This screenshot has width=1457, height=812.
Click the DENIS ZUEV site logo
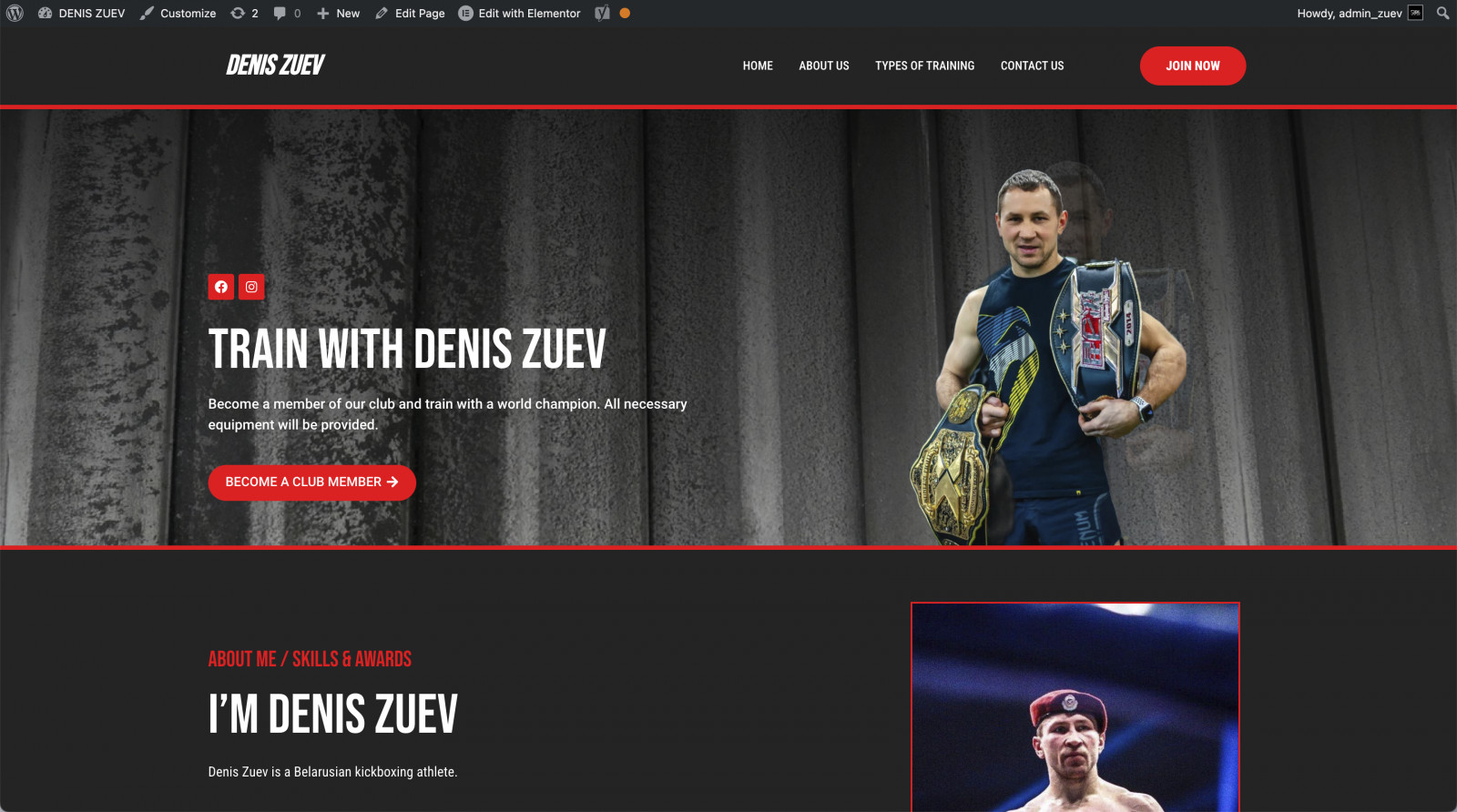point(275,65)
